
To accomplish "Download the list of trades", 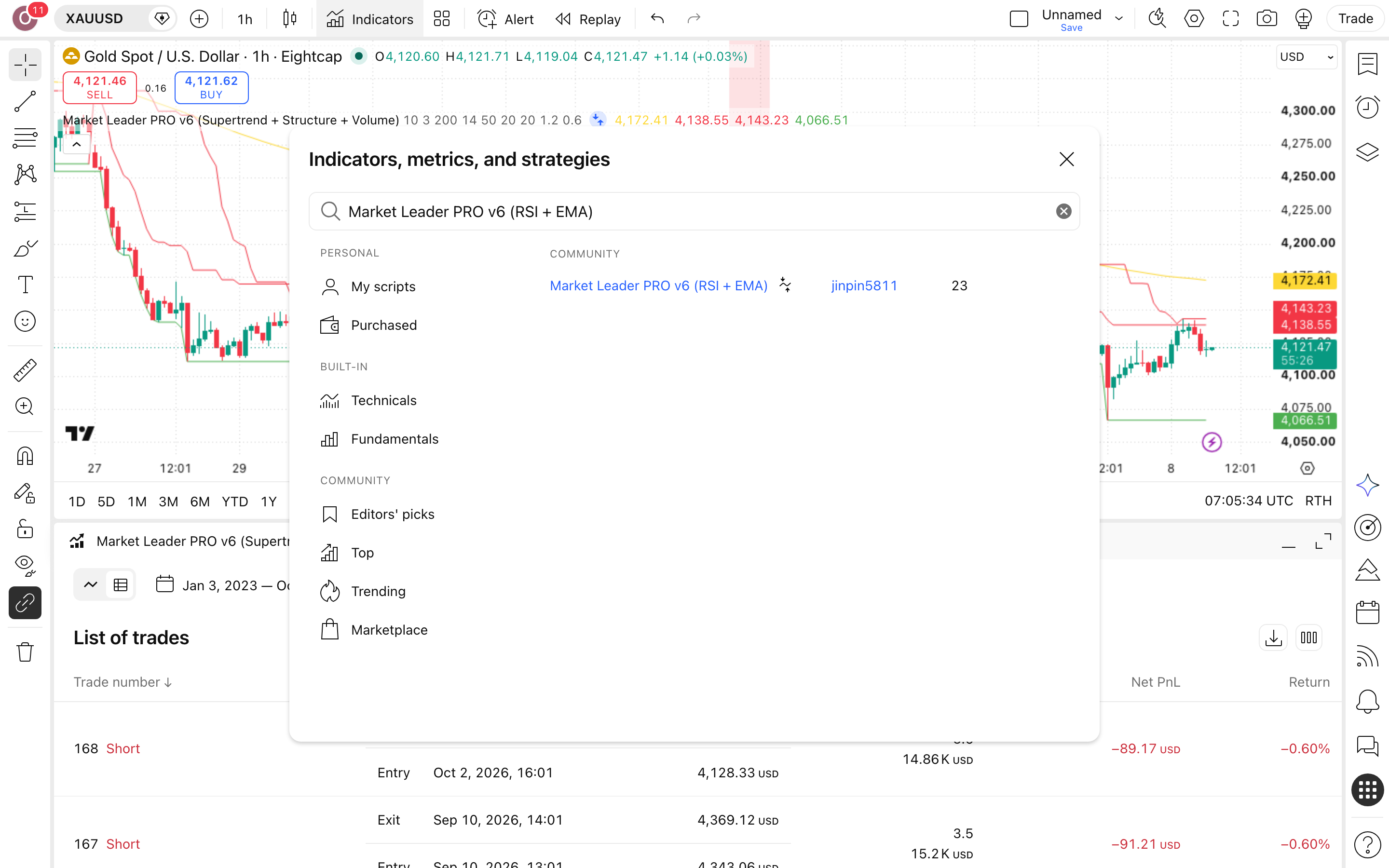I will [1272, 638].
